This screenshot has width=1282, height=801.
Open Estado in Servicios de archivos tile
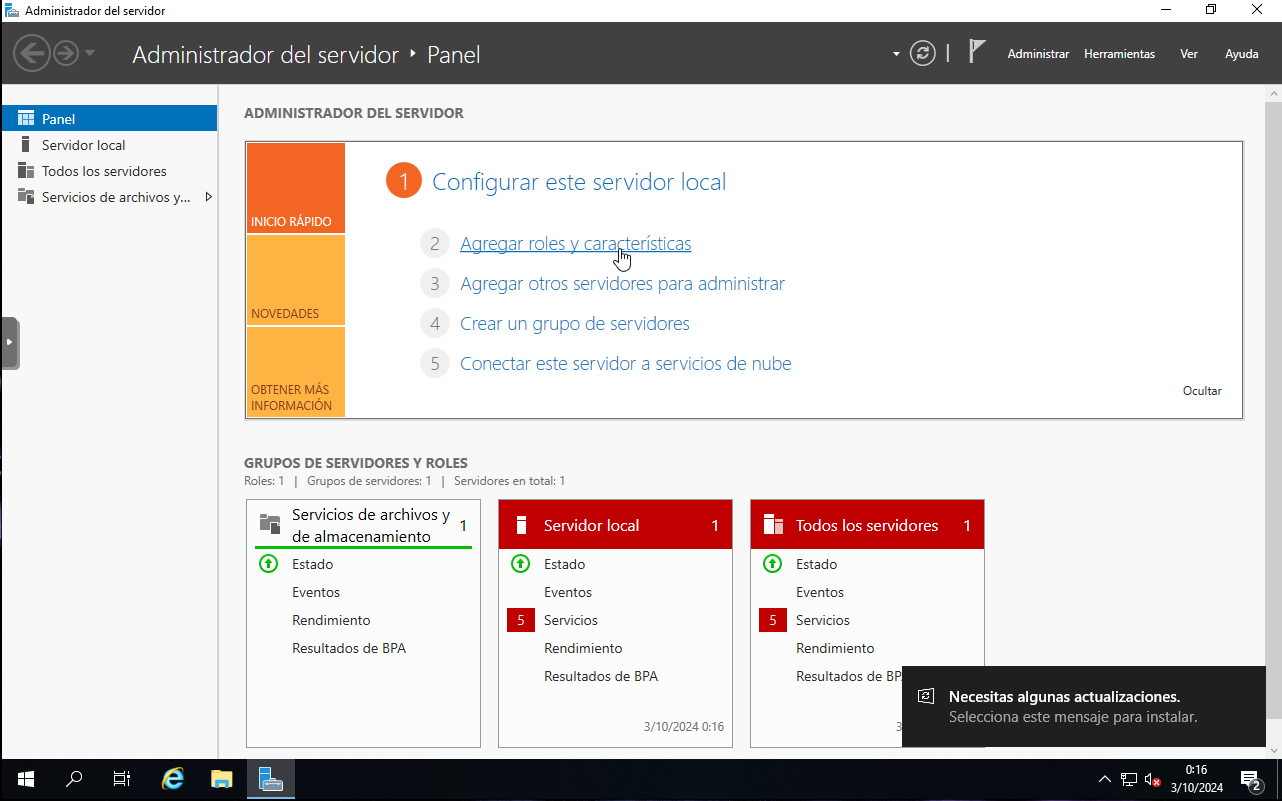point(313,564)
